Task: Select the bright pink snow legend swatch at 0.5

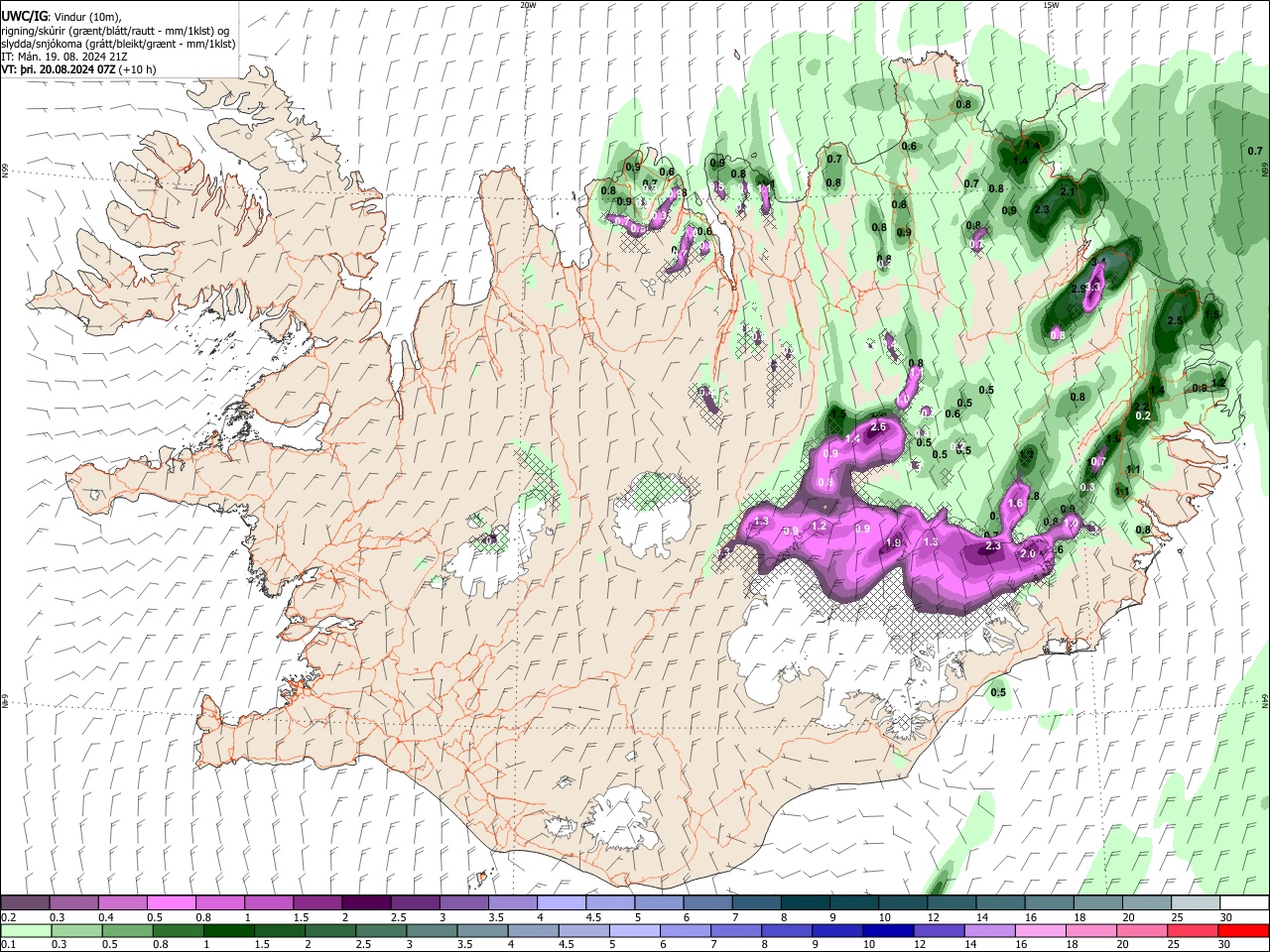Action: 173,903
